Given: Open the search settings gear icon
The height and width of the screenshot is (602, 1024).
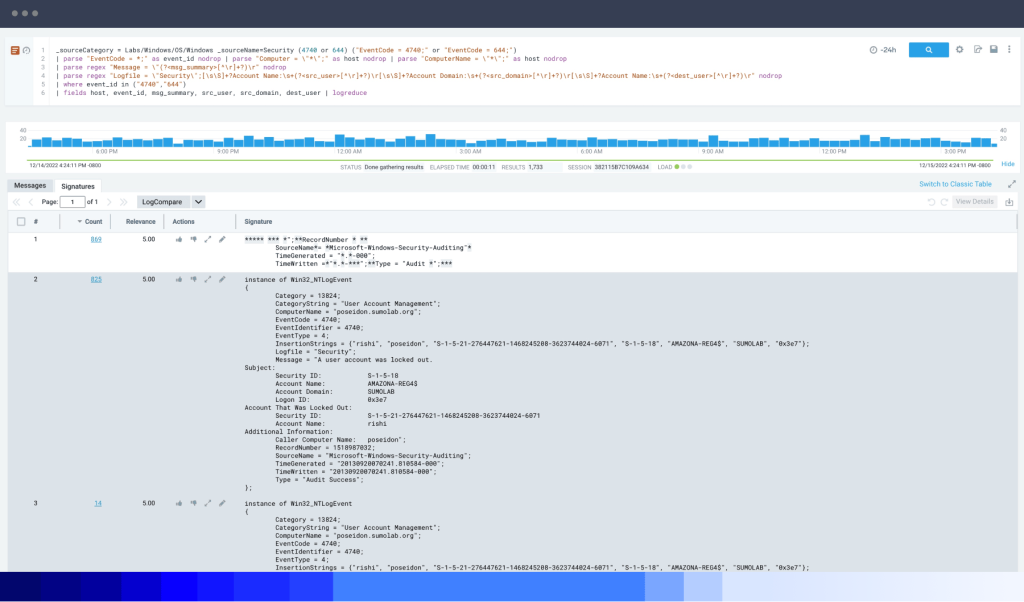Looking at the screenshot, I should pos(960,49).
